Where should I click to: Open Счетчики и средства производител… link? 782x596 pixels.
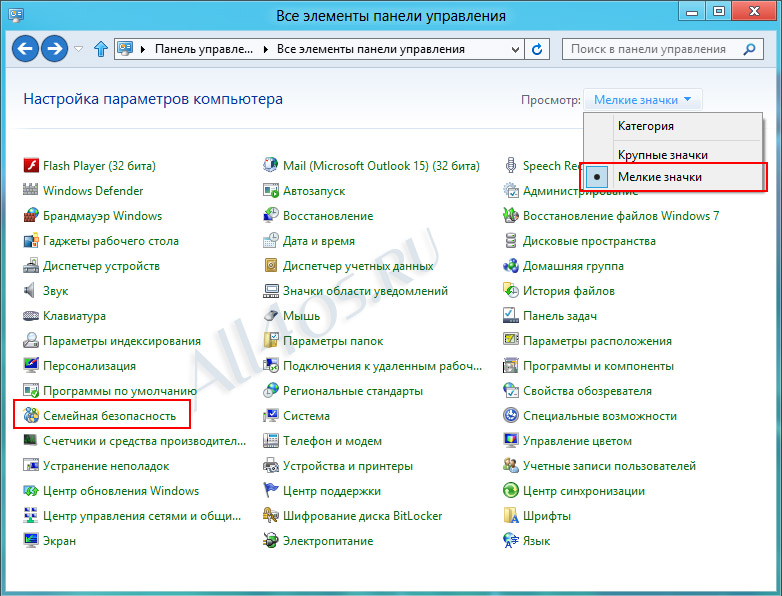[x=145, y=441]
